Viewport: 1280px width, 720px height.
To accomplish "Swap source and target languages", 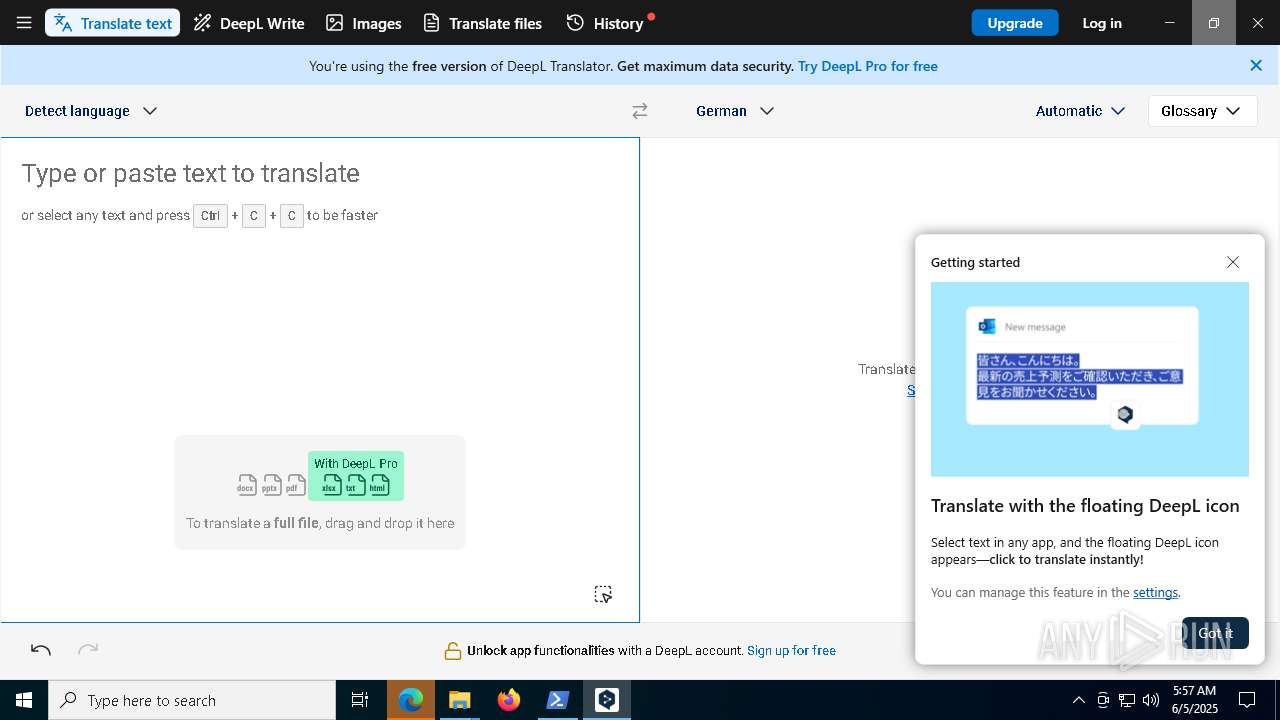I will (x=640, y=111).
